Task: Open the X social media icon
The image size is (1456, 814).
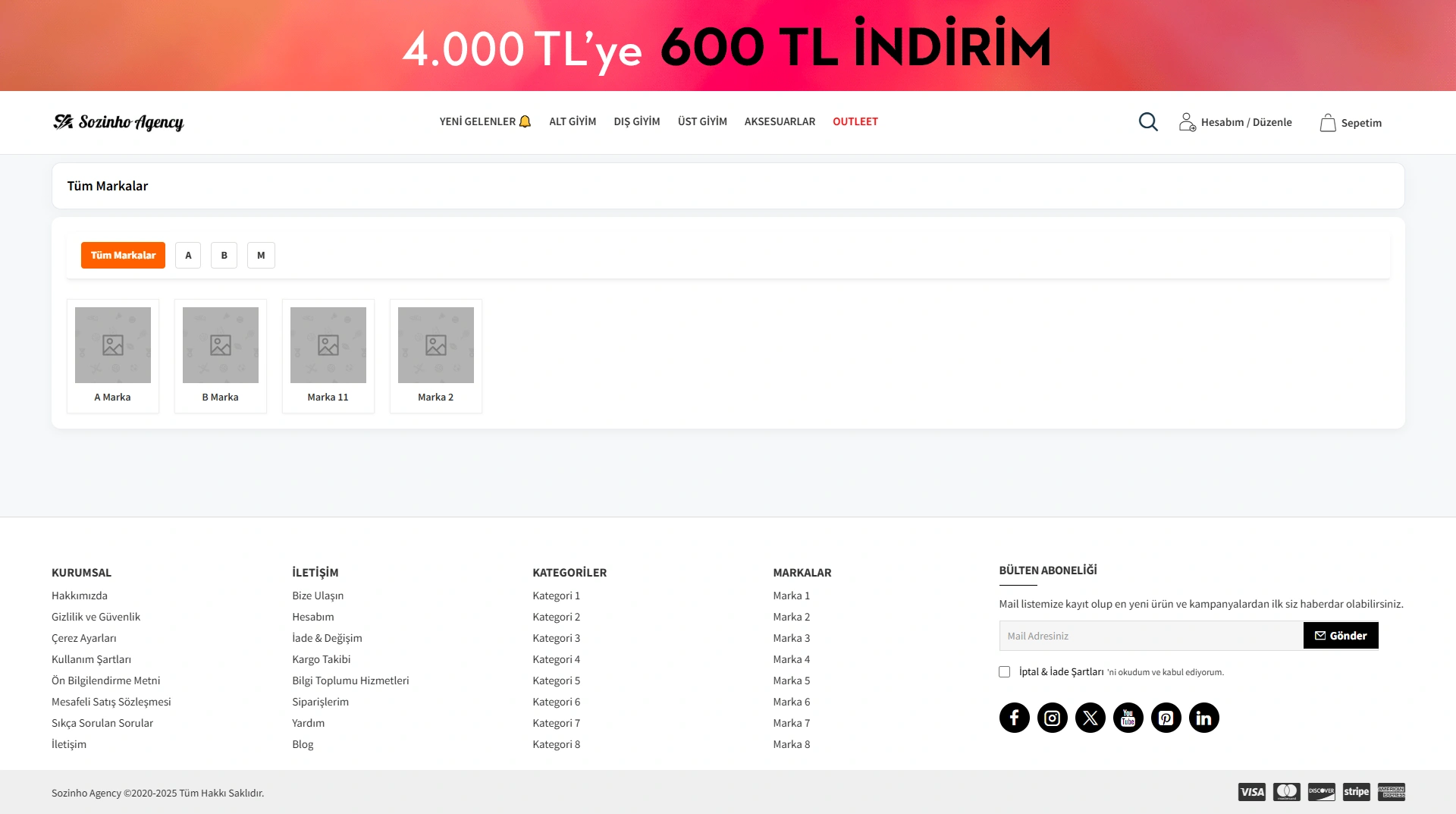Action: pos(1090,717)
